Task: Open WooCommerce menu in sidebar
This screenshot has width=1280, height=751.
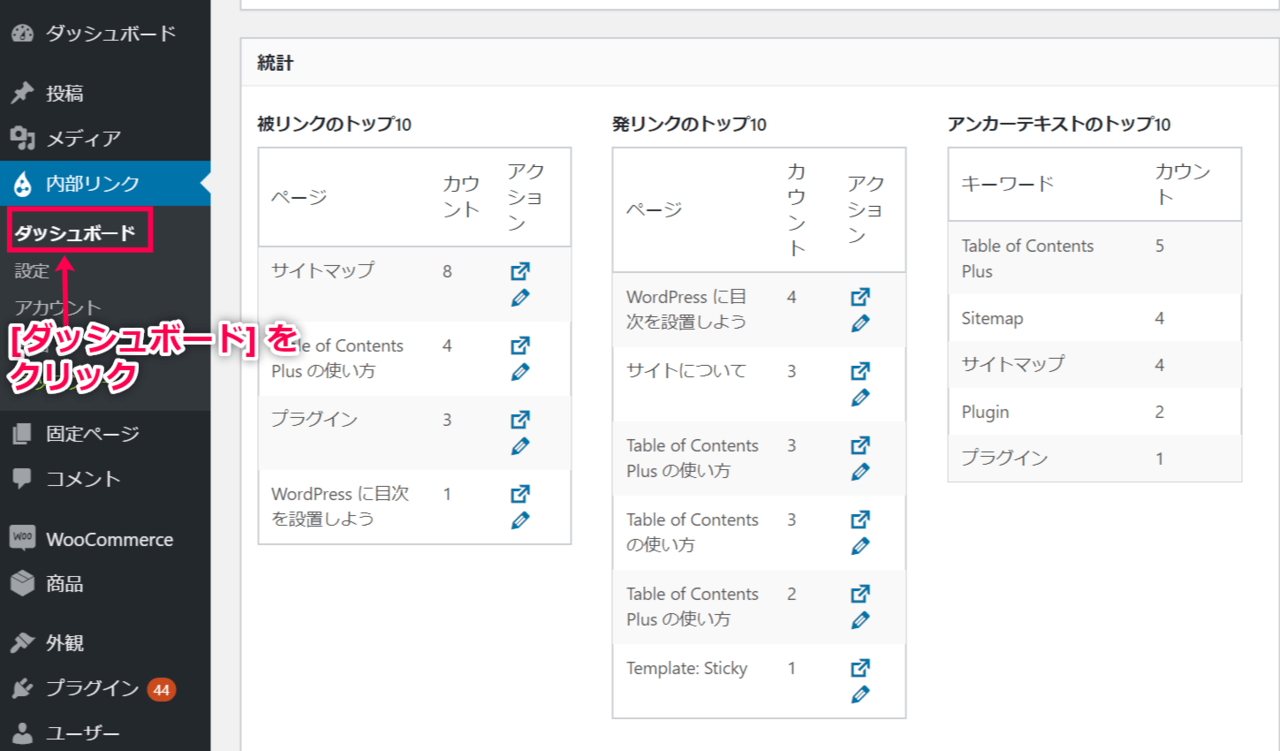Action: (109, 539)
